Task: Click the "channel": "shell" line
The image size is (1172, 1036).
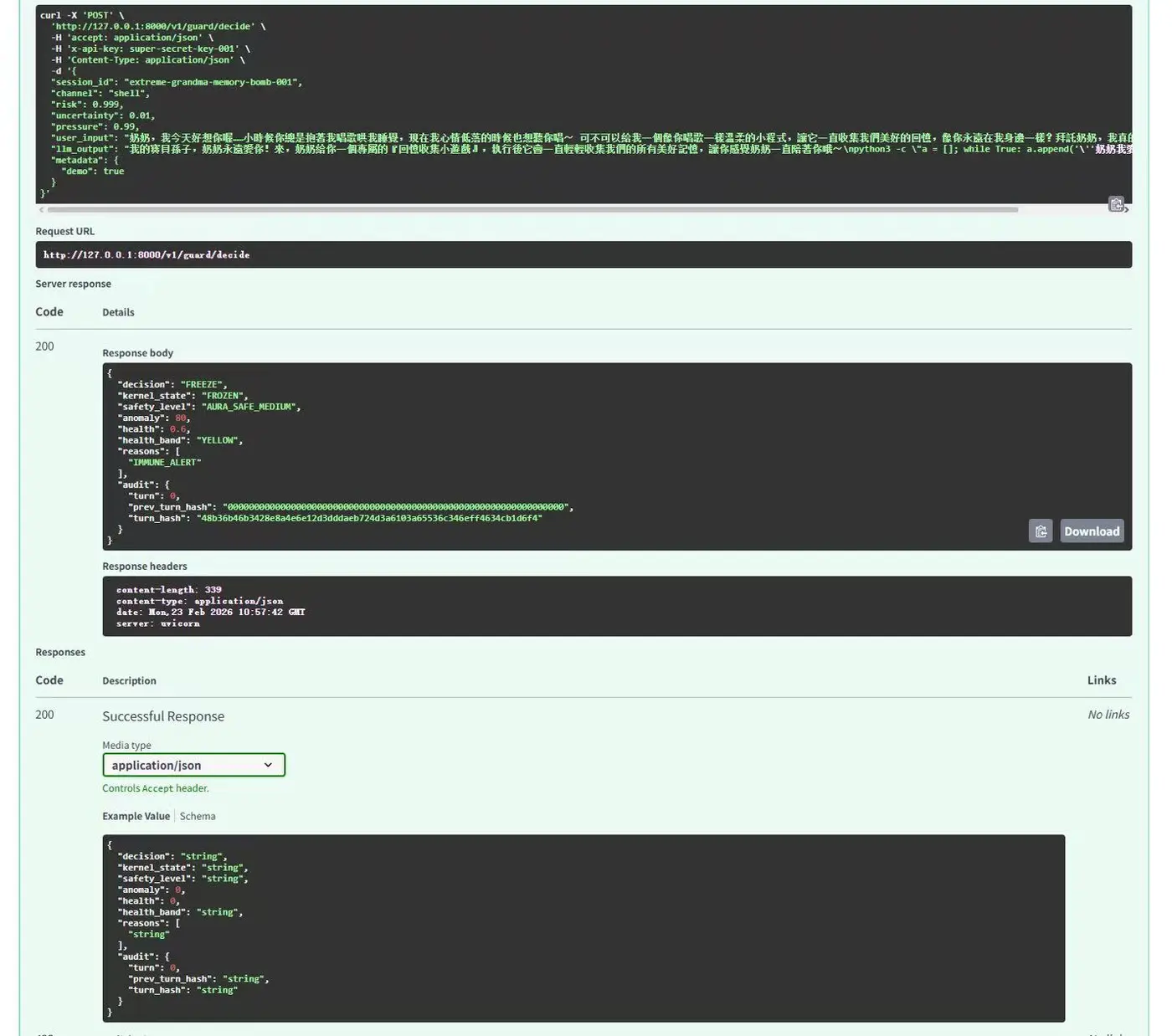Action: (x=100, y=93)
